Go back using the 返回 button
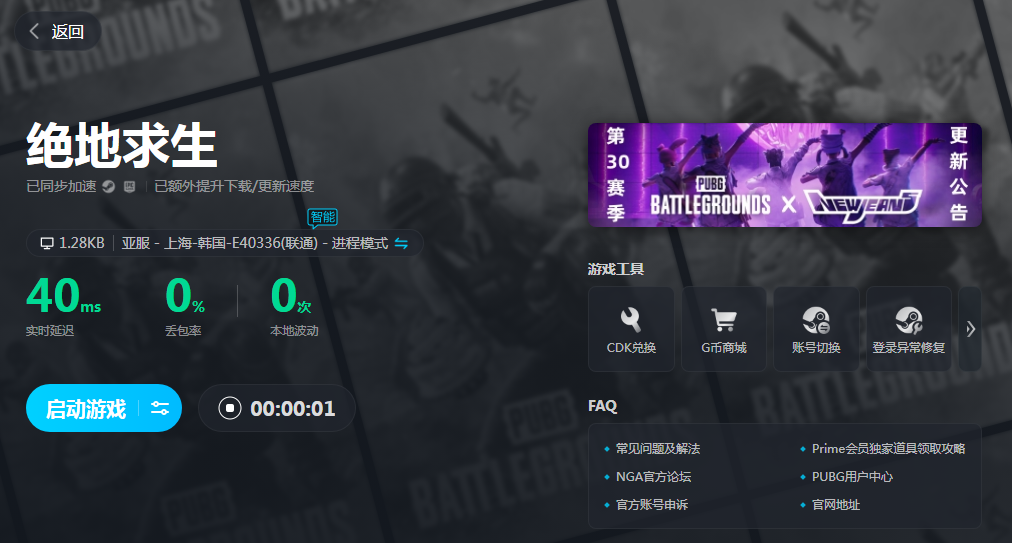This screenshot has height=543, width=1012. tap(57, 32)
